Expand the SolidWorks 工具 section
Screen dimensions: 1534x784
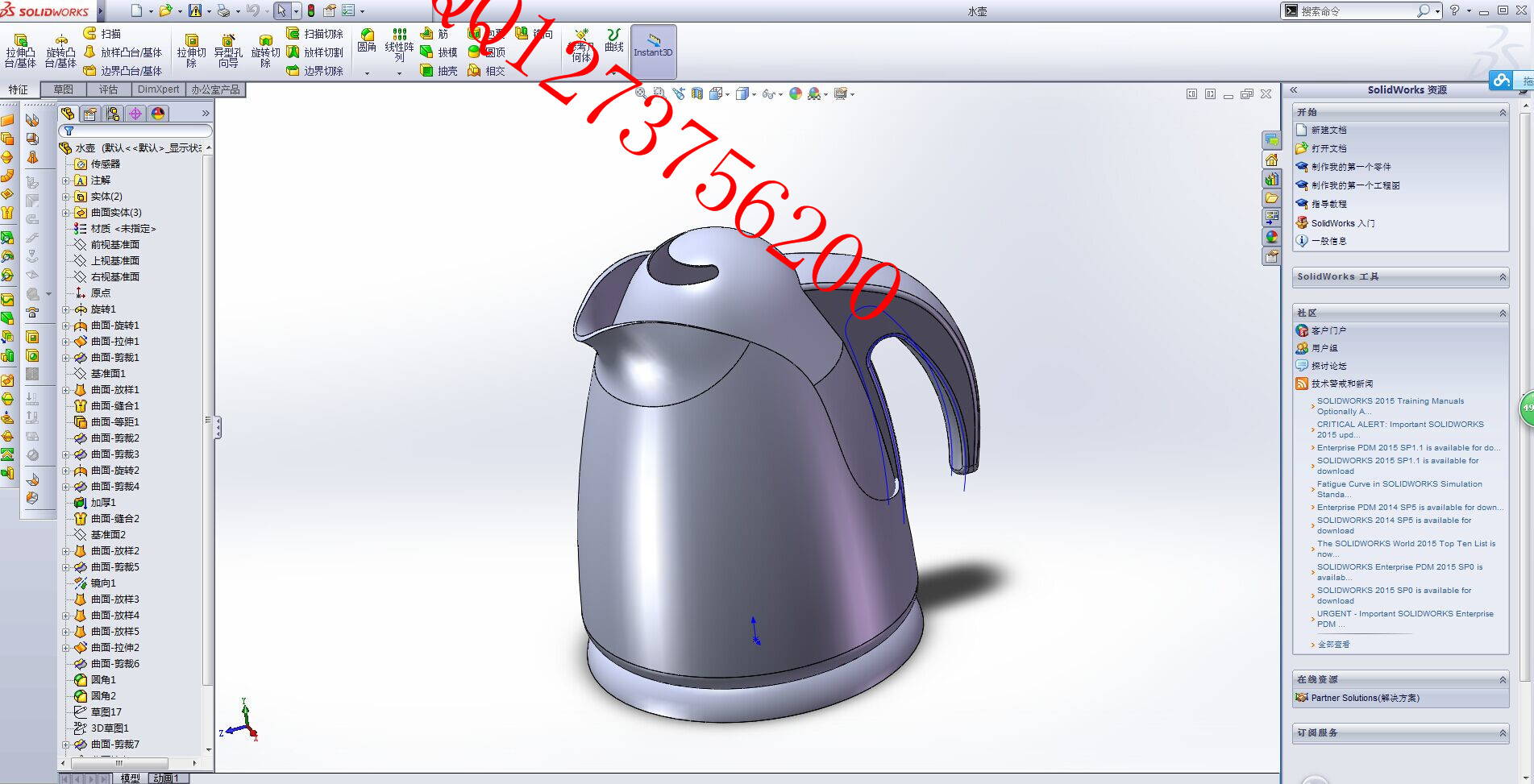(x=1503, y=277)
